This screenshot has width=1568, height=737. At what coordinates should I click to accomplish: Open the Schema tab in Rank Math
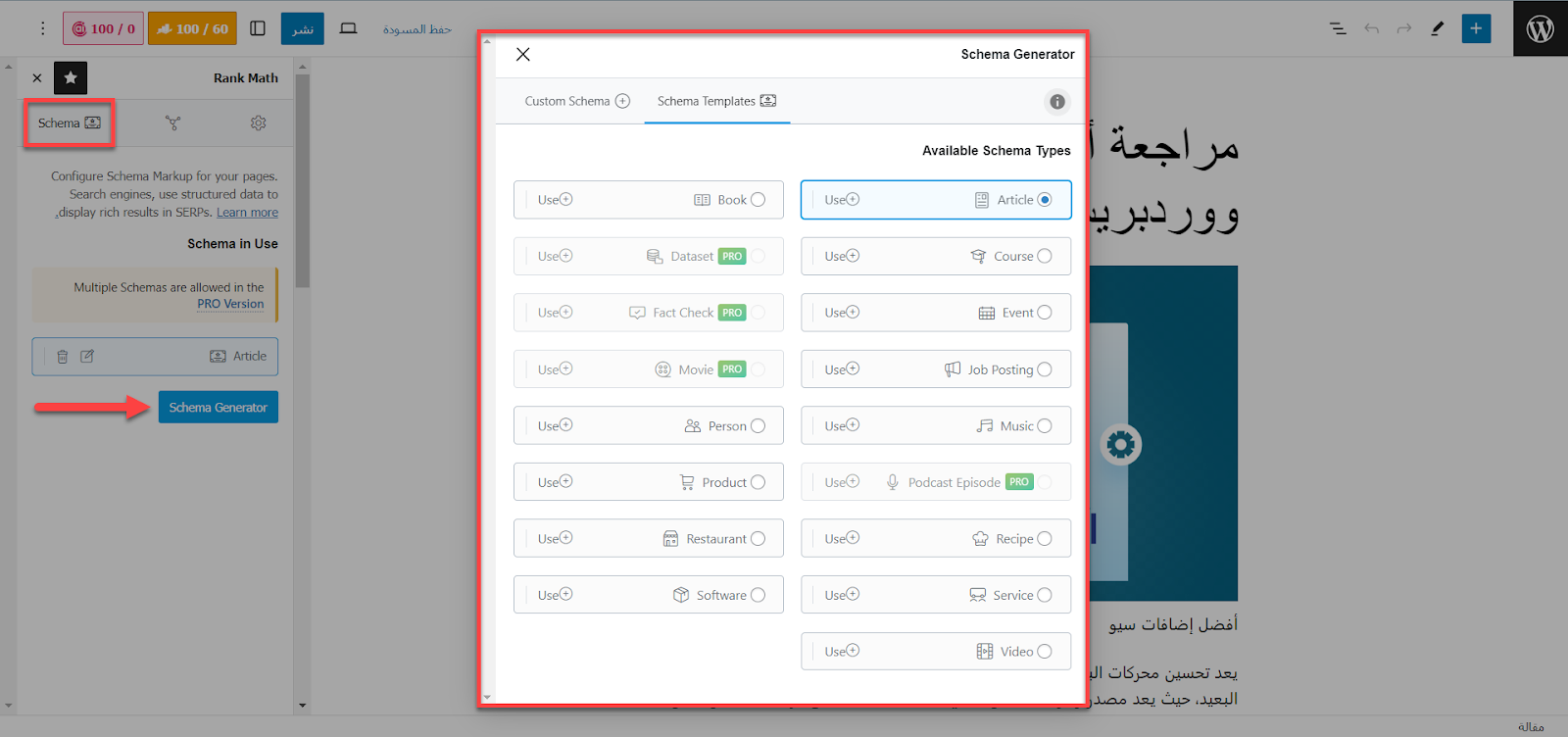[70, 123]
